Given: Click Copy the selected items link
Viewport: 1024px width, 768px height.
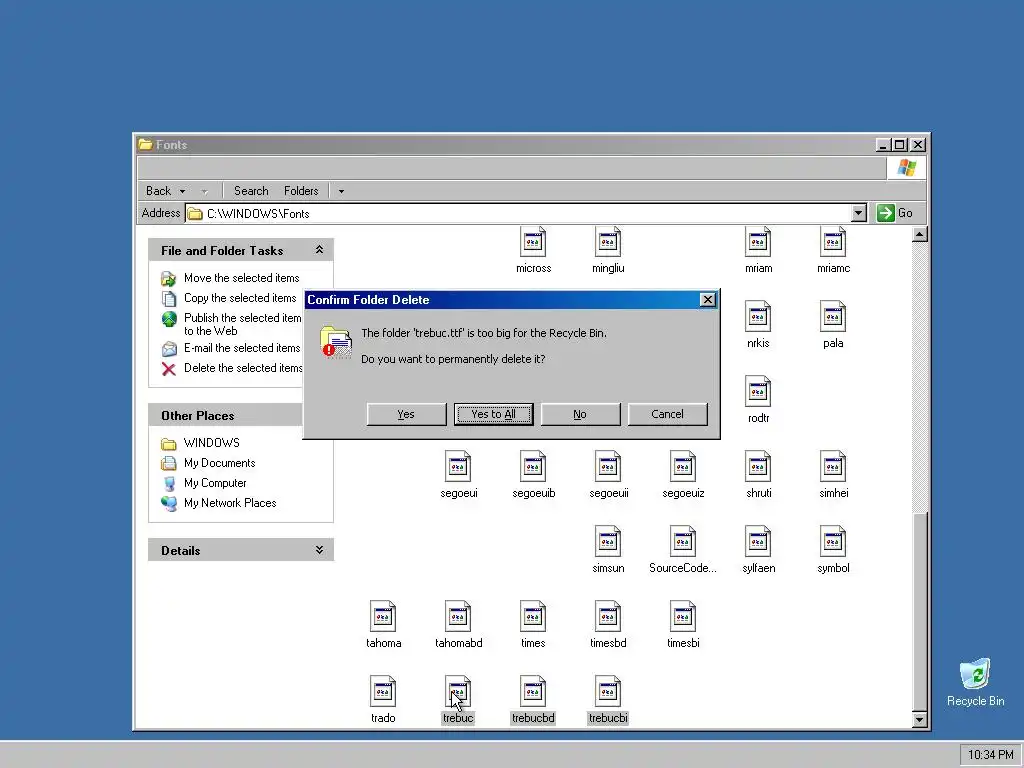Looking at the screenshot, I should pyautogui.click(x=240, y=298).
